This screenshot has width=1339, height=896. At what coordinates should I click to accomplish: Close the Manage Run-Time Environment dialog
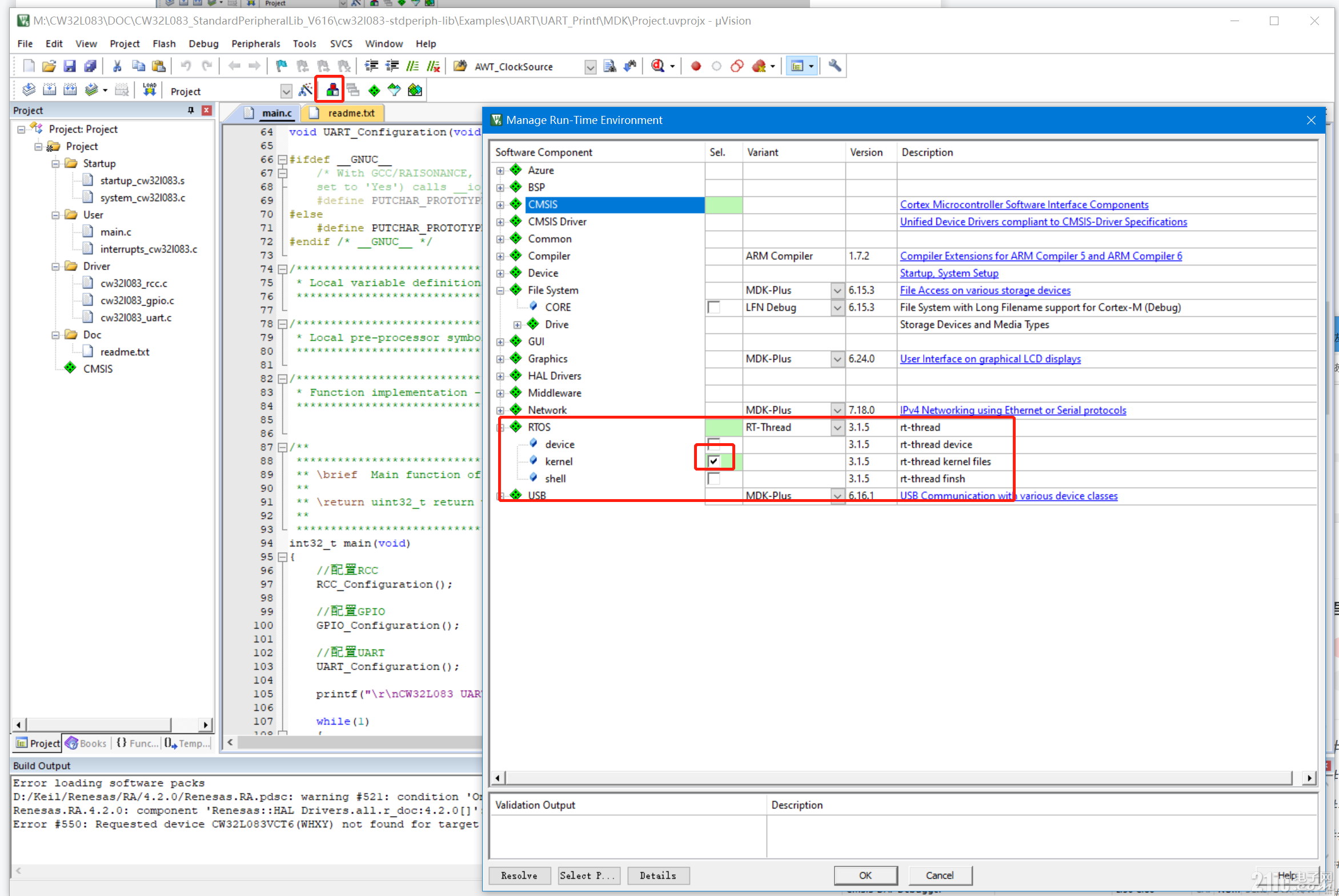[x=1311, y=120]
